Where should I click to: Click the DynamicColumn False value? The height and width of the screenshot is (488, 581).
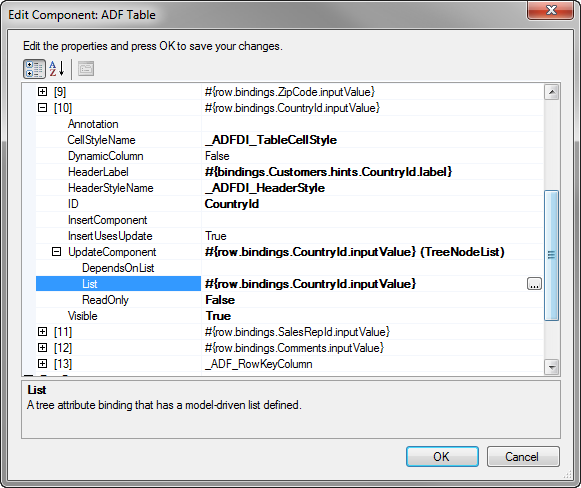point(217,156)
